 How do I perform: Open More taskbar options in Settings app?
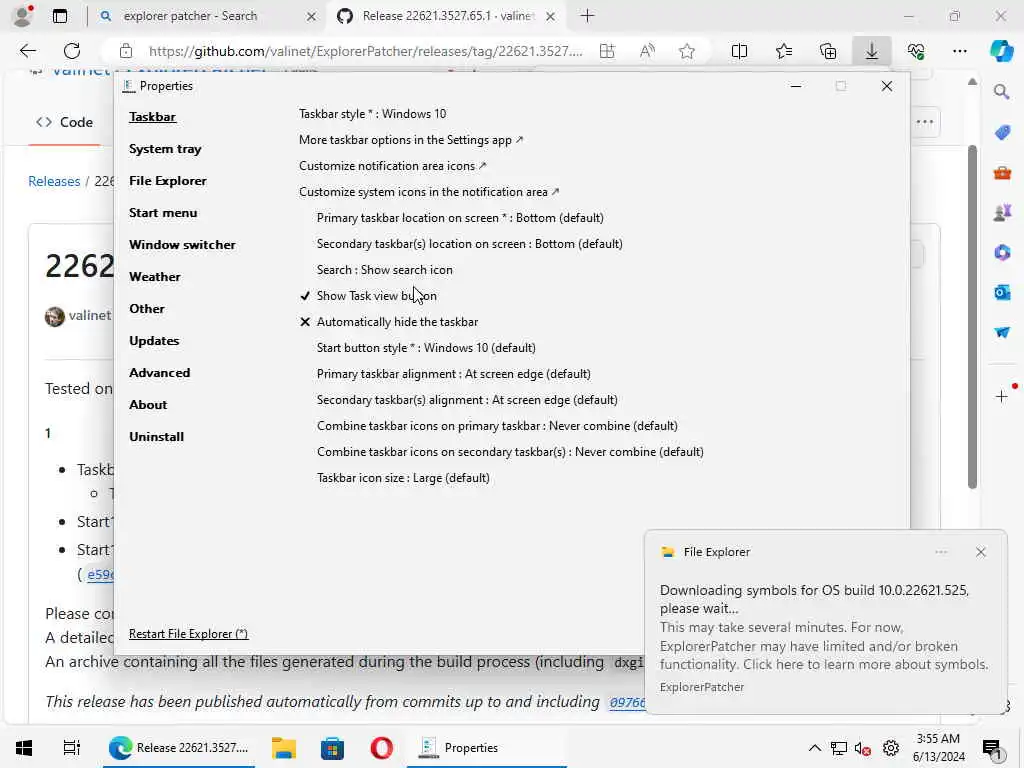click(411, 140)
